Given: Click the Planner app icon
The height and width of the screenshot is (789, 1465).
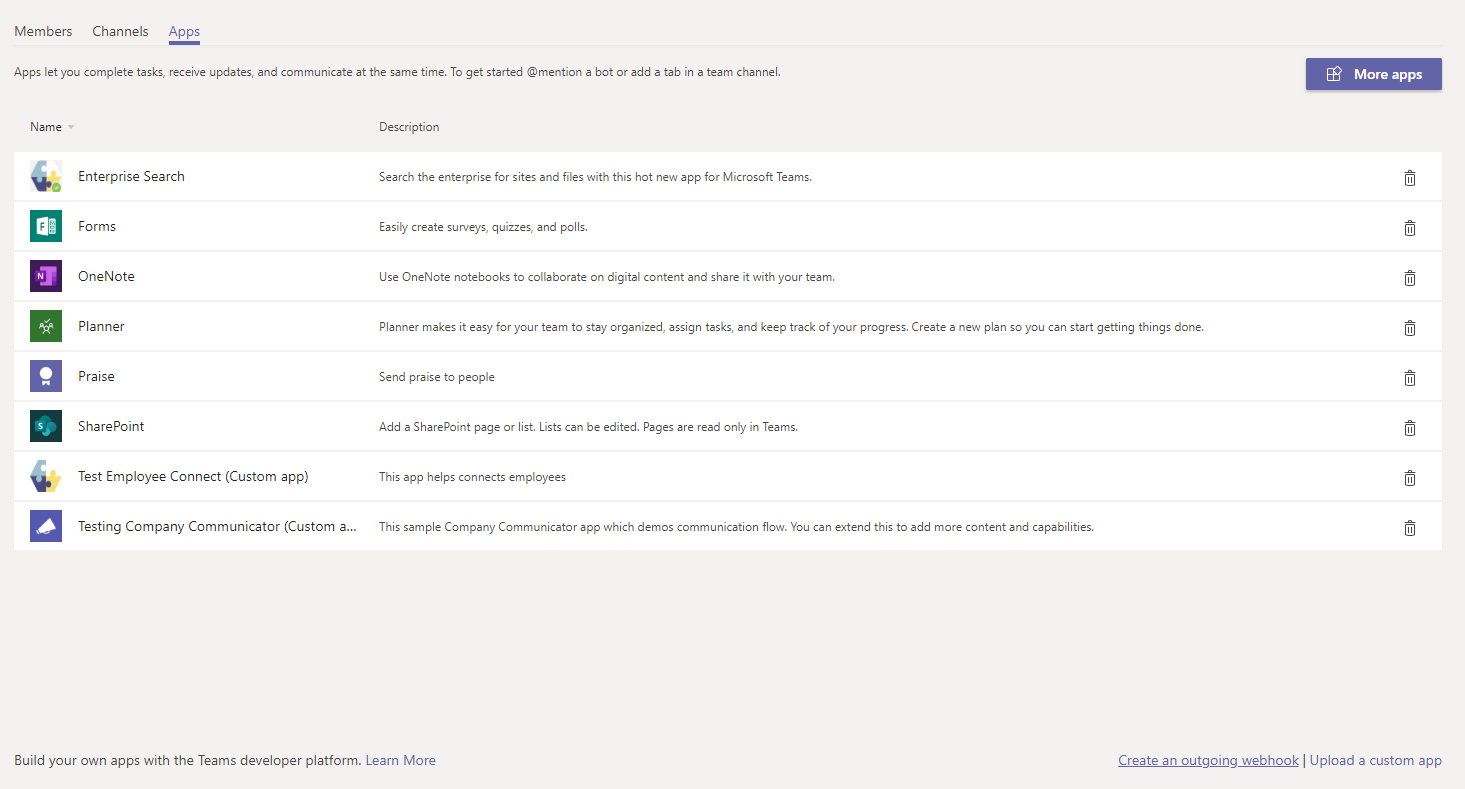Looking at the screenshot, I should tap(45, 326).
